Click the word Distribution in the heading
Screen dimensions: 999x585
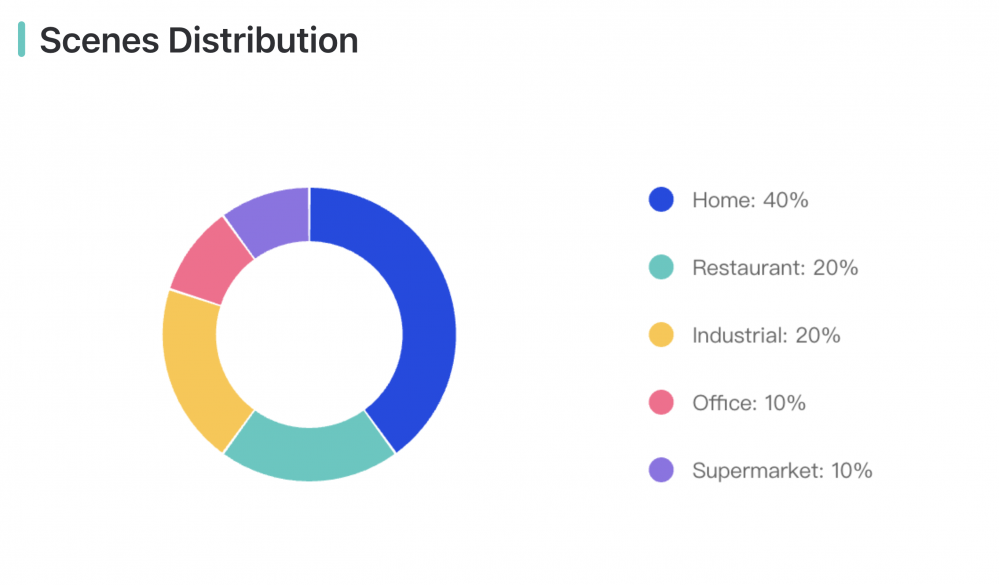pos(263,40)
